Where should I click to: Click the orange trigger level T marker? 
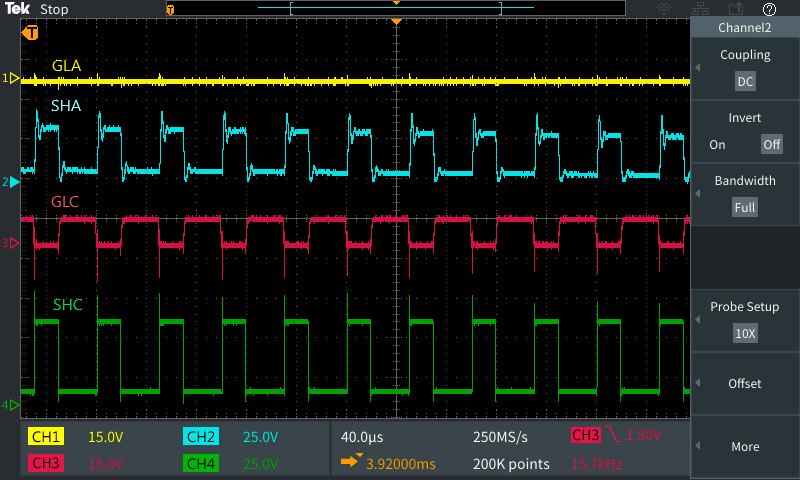click(30, 33)
